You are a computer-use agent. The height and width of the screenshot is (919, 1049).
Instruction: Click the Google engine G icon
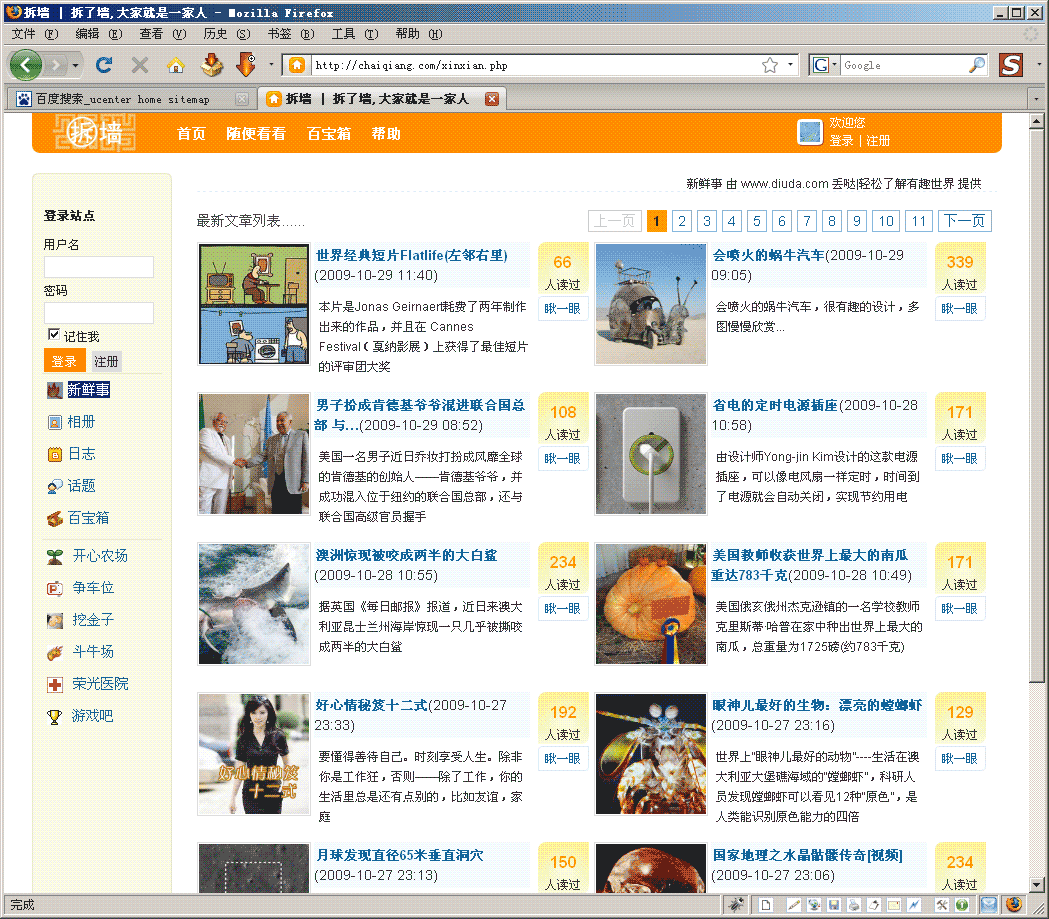click(x=820, y=65)
